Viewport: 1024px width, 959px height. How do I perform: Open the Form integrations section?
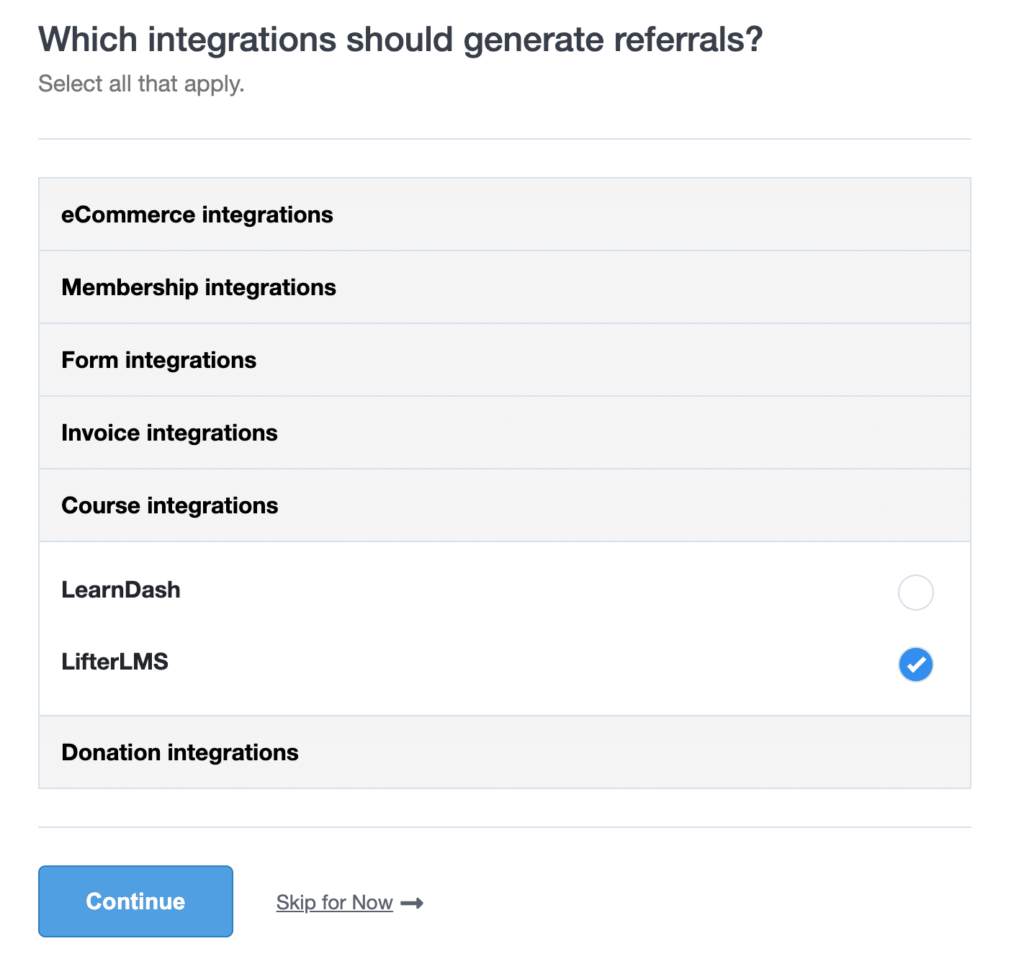(504, 360)
